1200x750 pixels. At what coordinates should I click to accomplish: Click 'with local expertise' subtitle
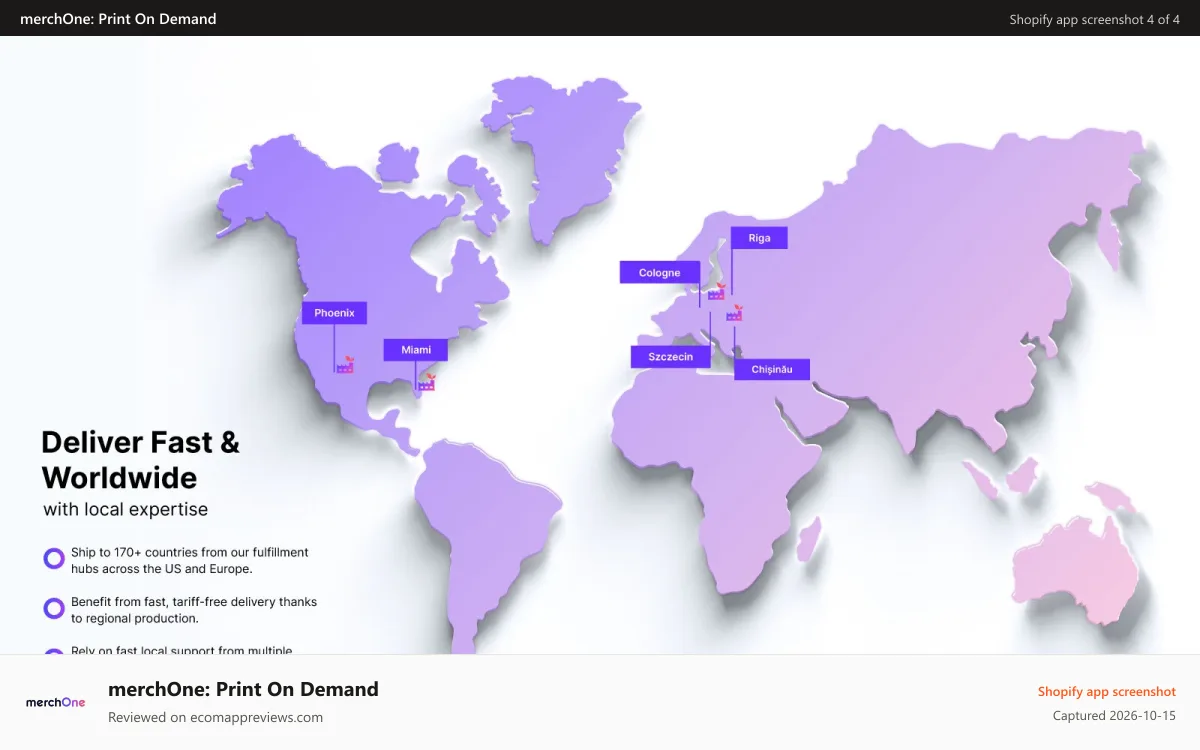[x=126, y=509]
